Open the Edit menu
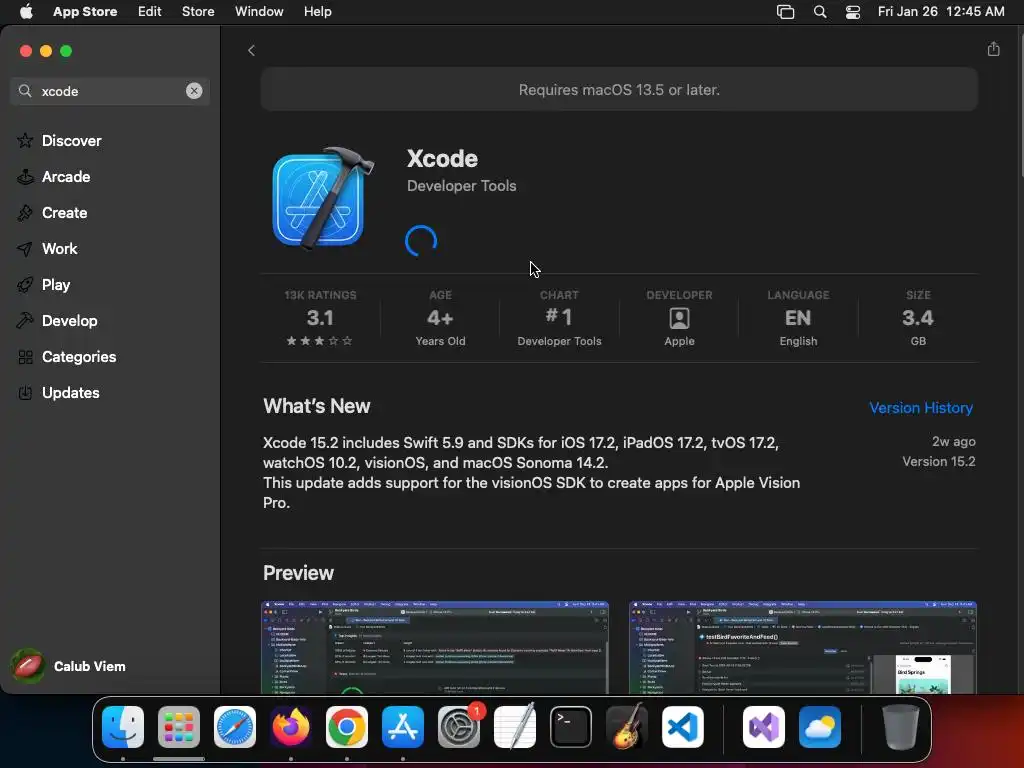This screenshot has width=1024, height=768. click(150, 11)
